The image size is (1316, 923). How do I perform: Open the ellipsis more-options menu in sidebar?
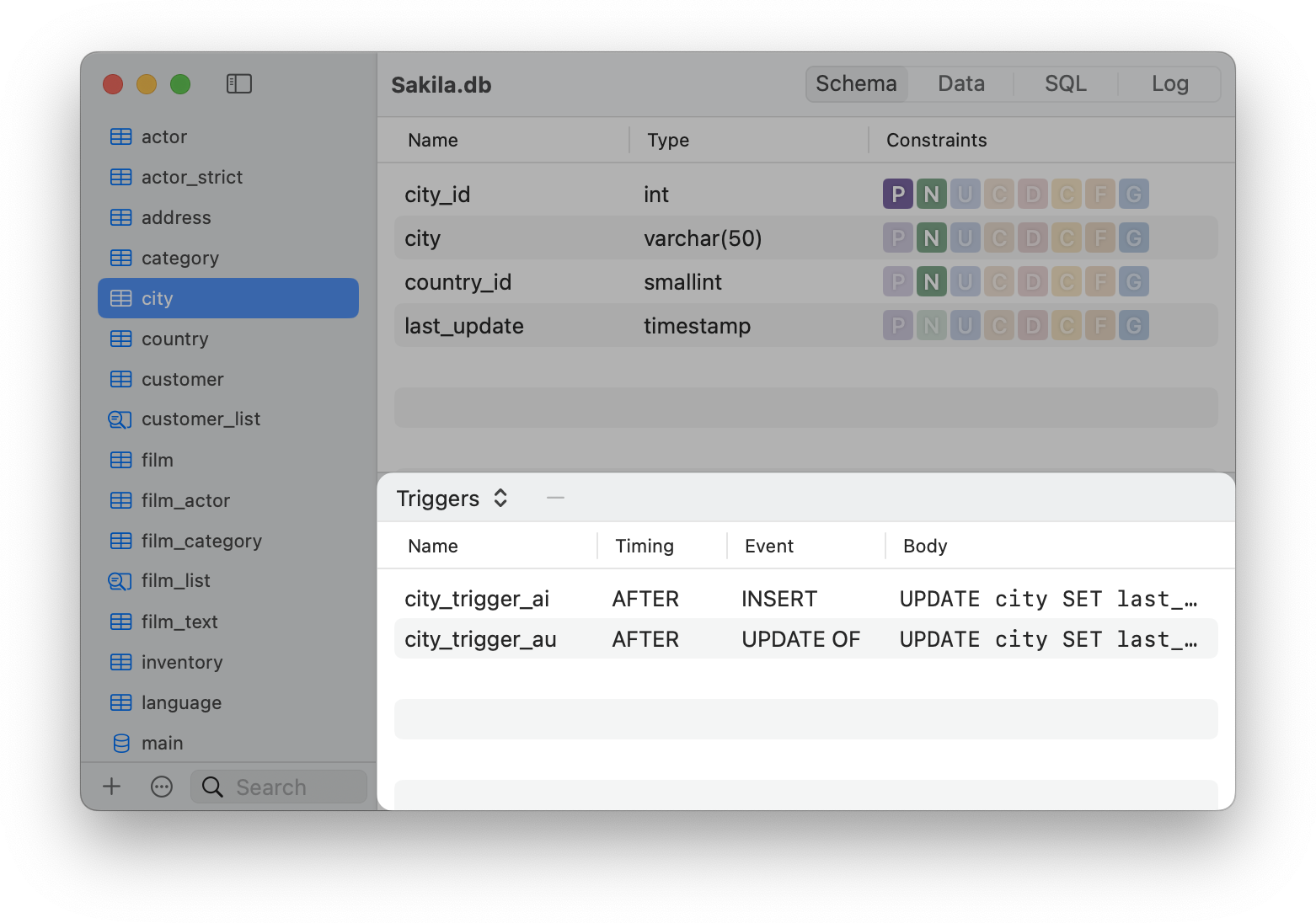click(x=162, y=787)
